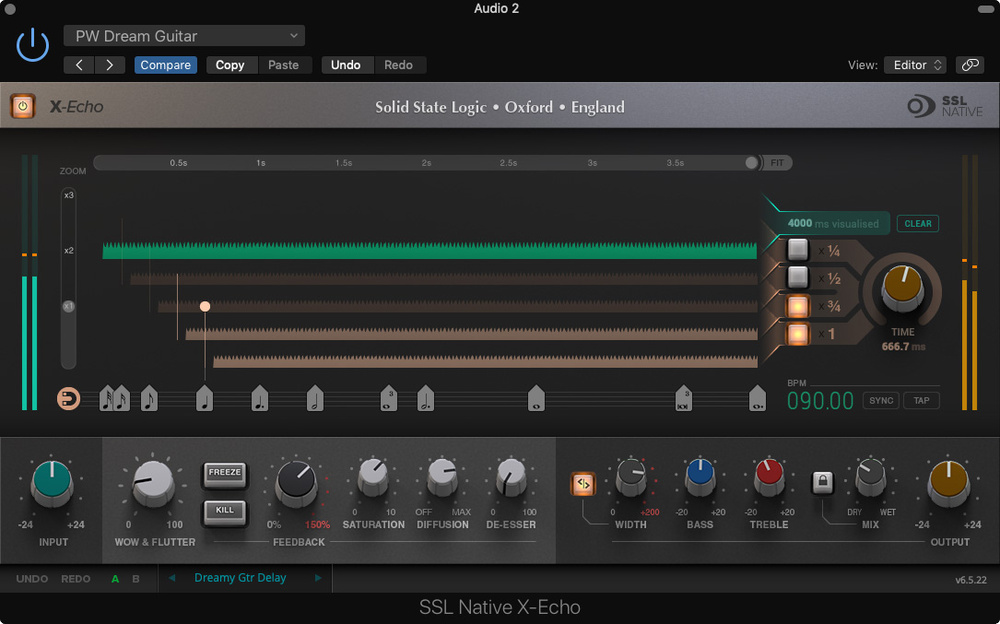1000x624 pixels.
Task: Select preset slot B
Action: pyautogui.click(x=136, y=579)
